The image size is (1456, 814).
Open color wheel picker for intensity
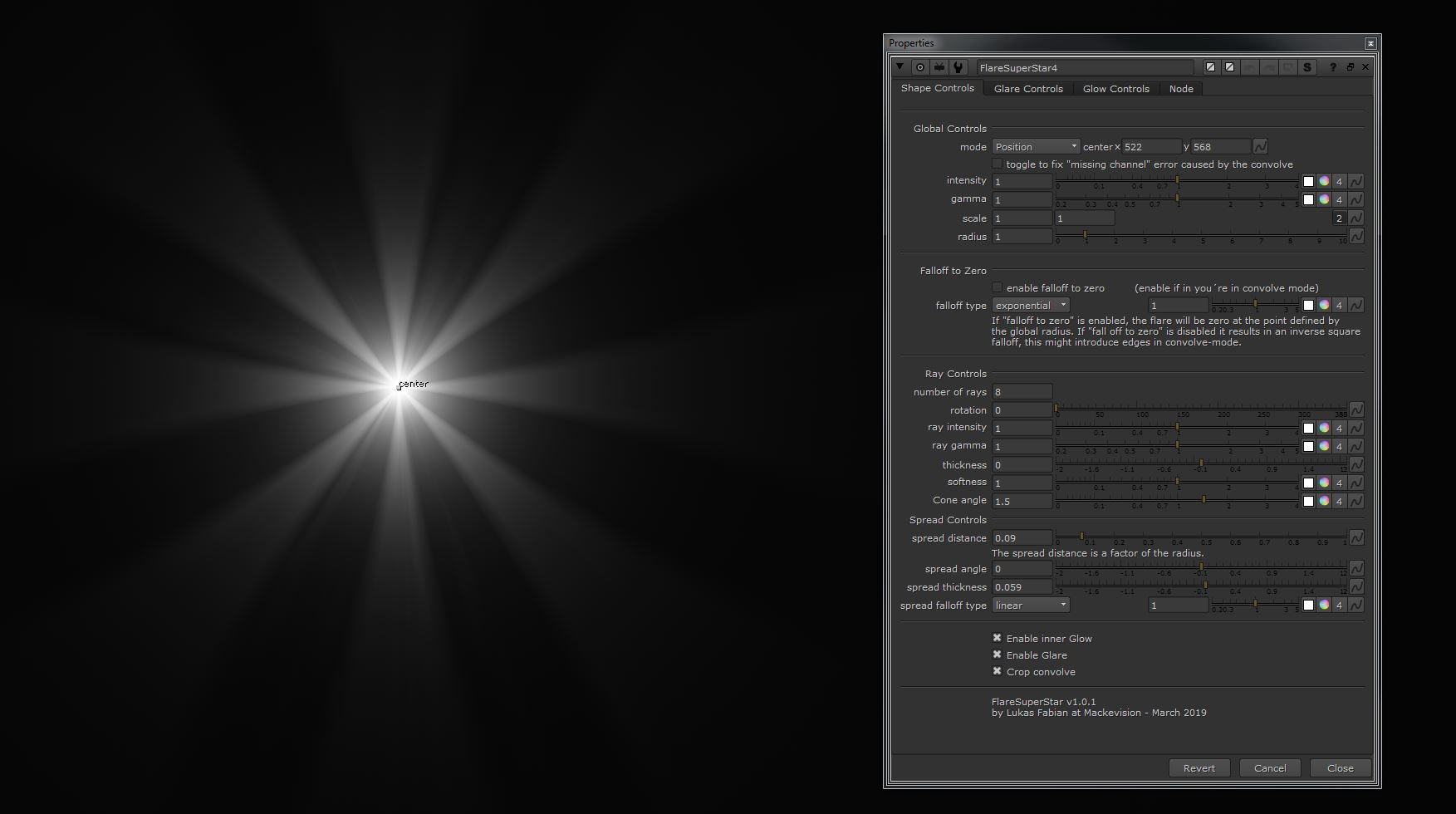tap(1324, 181)
